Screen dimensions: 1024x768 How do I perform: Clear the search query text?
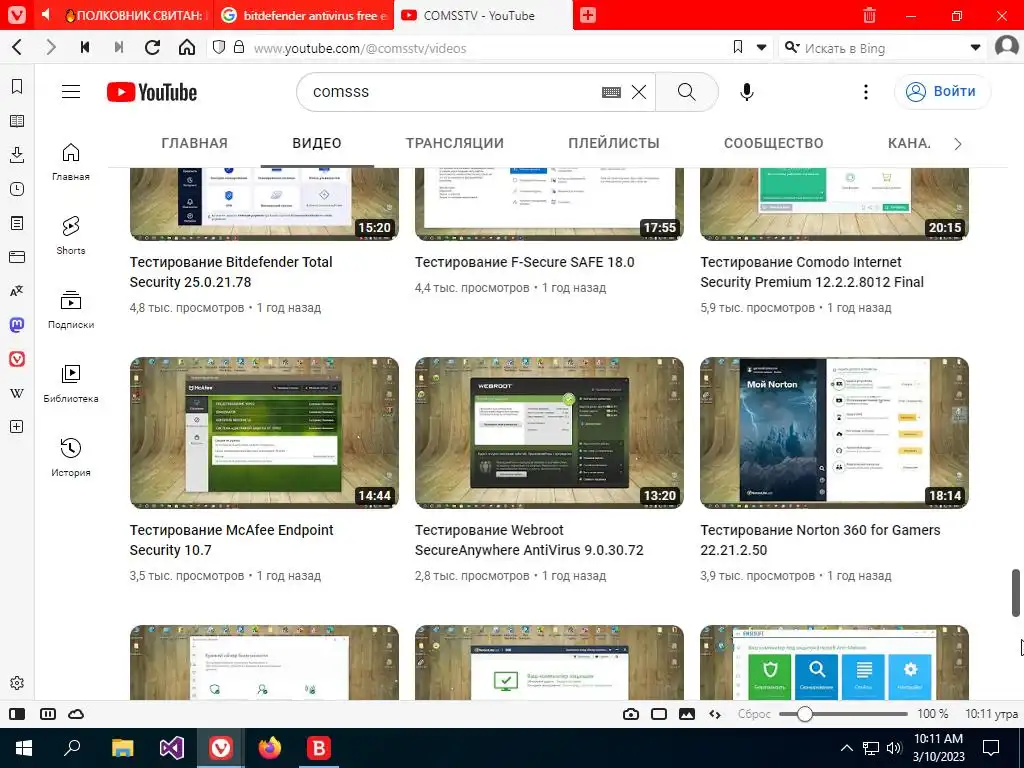[639, 92]
